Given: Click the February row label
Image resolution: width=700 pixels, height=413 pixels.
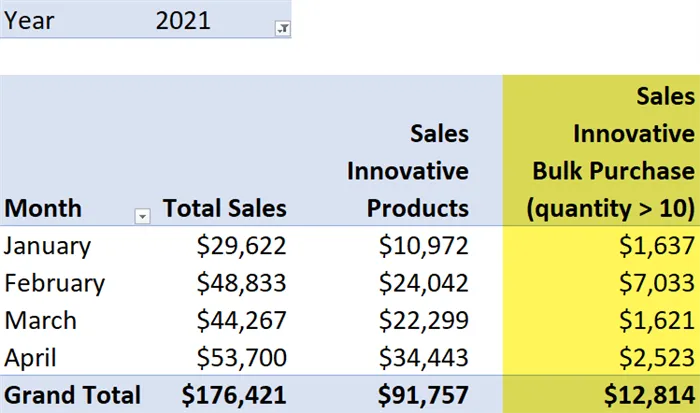Looking at the screenshot, I should click(x=54, y=283).
